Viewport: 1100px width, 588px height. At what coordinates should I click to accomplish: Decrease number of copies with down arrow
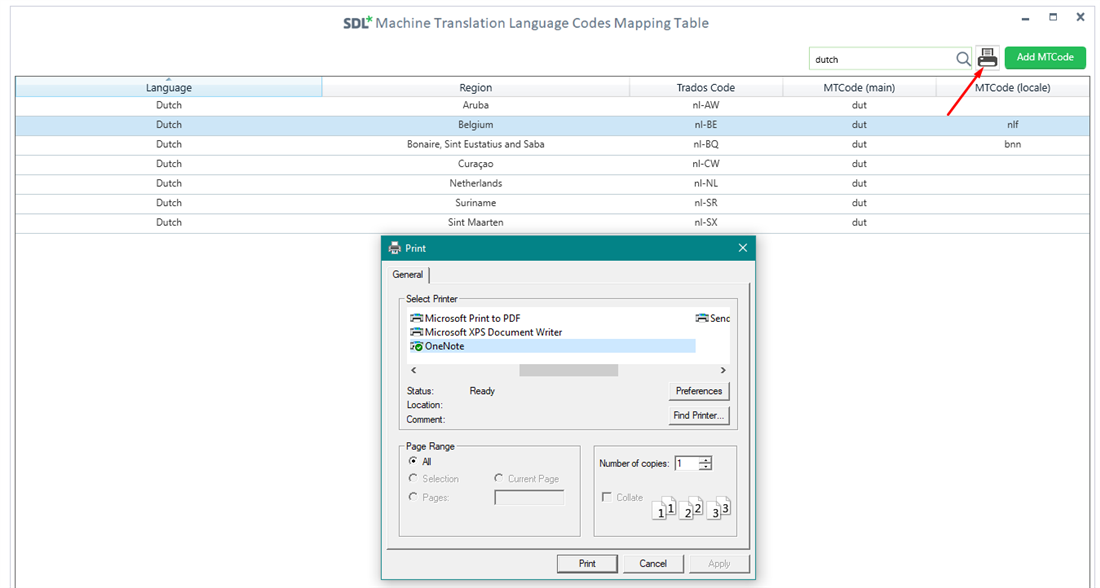[706, 467]
